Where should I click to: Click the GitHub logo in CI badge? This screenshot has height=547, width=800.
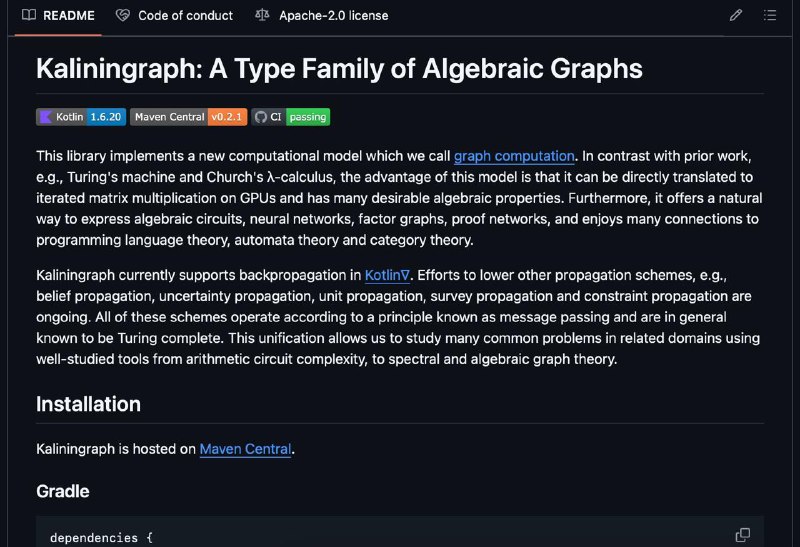click(x=261, y=117)
